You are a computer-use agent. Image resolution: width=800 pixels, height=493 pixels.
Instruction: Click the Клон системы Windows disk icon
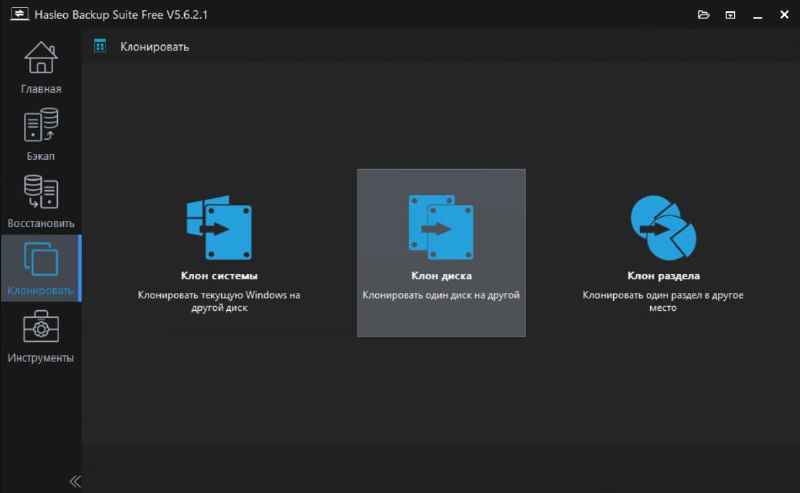218,227
